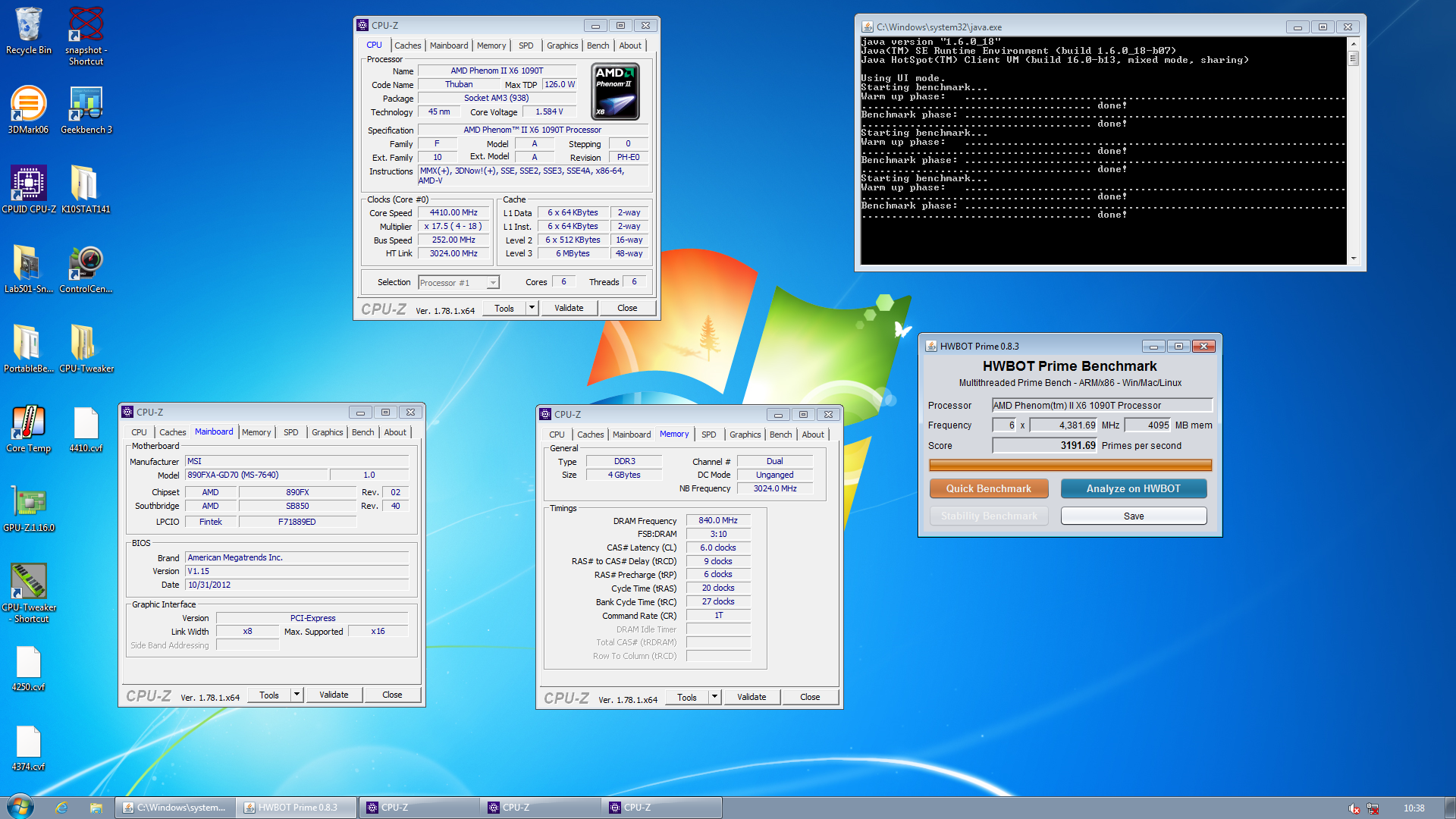Launch Internet Explorer from taskbar
Viewport: 1456px width, 819px height.
(x=61, y=808)
